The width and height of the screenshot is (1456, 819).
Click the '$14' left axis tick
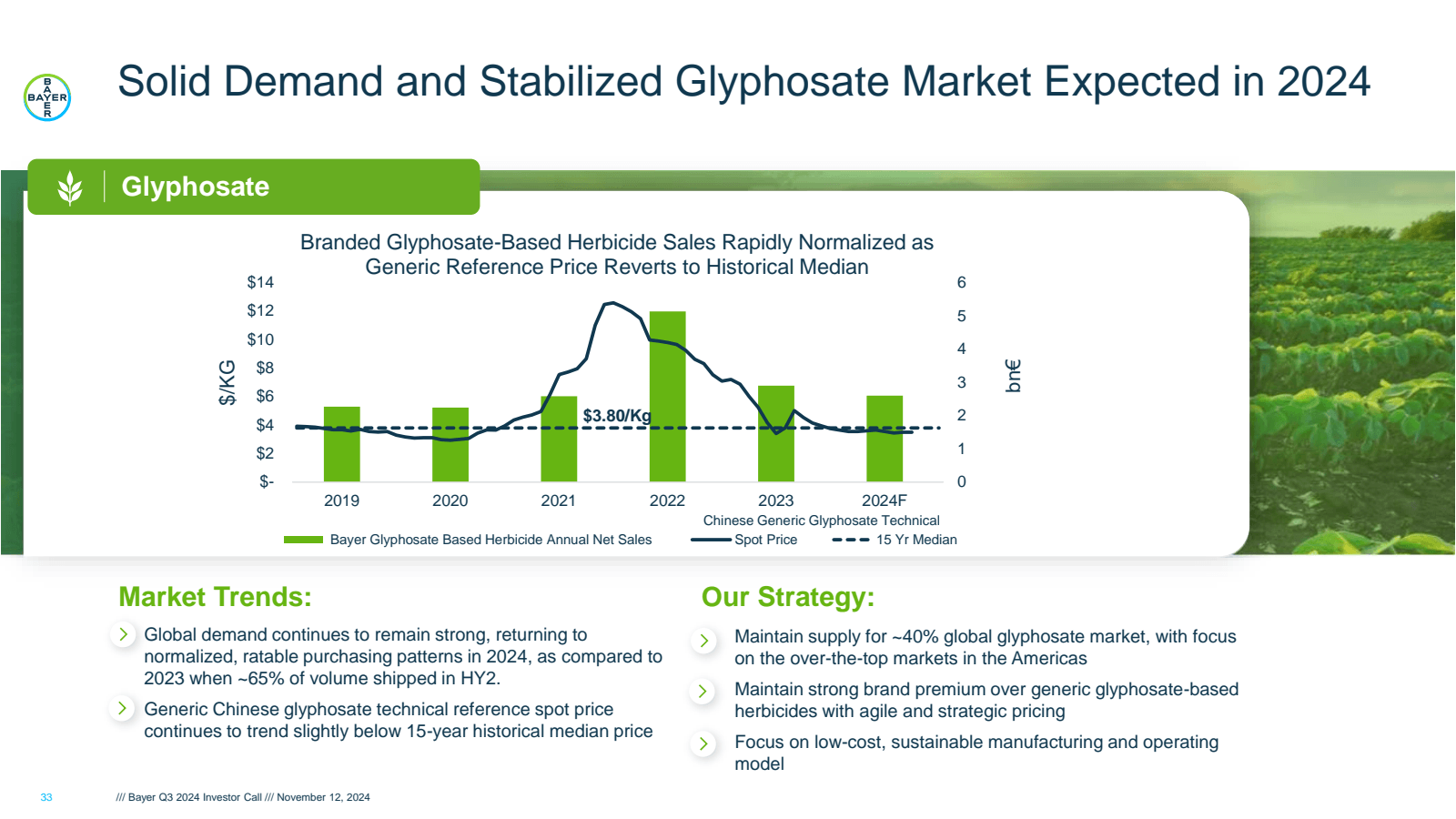point(260,282)
